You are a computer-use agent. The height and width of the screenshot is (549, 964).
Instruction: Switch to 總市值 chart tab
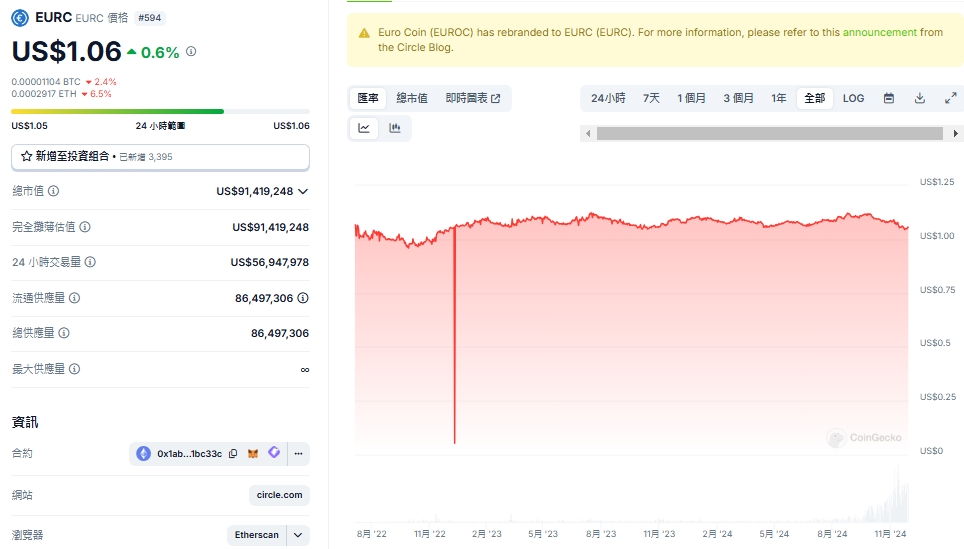(x=411, y=98)
